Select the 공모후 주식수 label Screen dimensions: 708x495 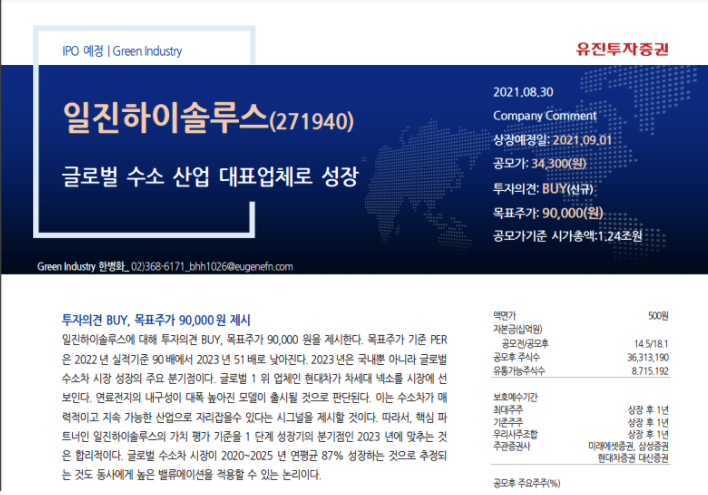516,357
